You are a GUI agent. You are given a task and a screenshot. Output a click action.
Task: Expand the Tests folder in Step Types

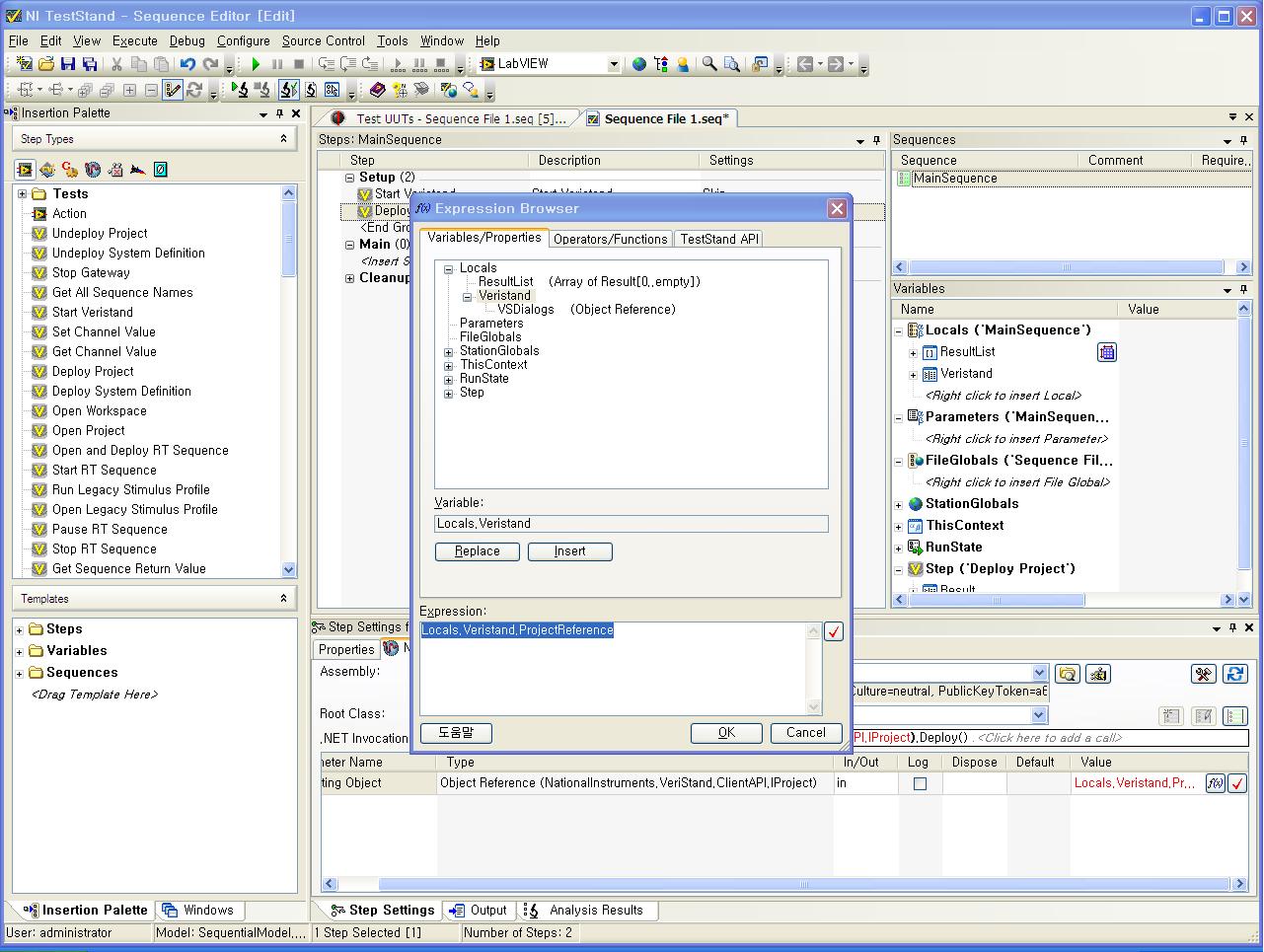(22, 194)
